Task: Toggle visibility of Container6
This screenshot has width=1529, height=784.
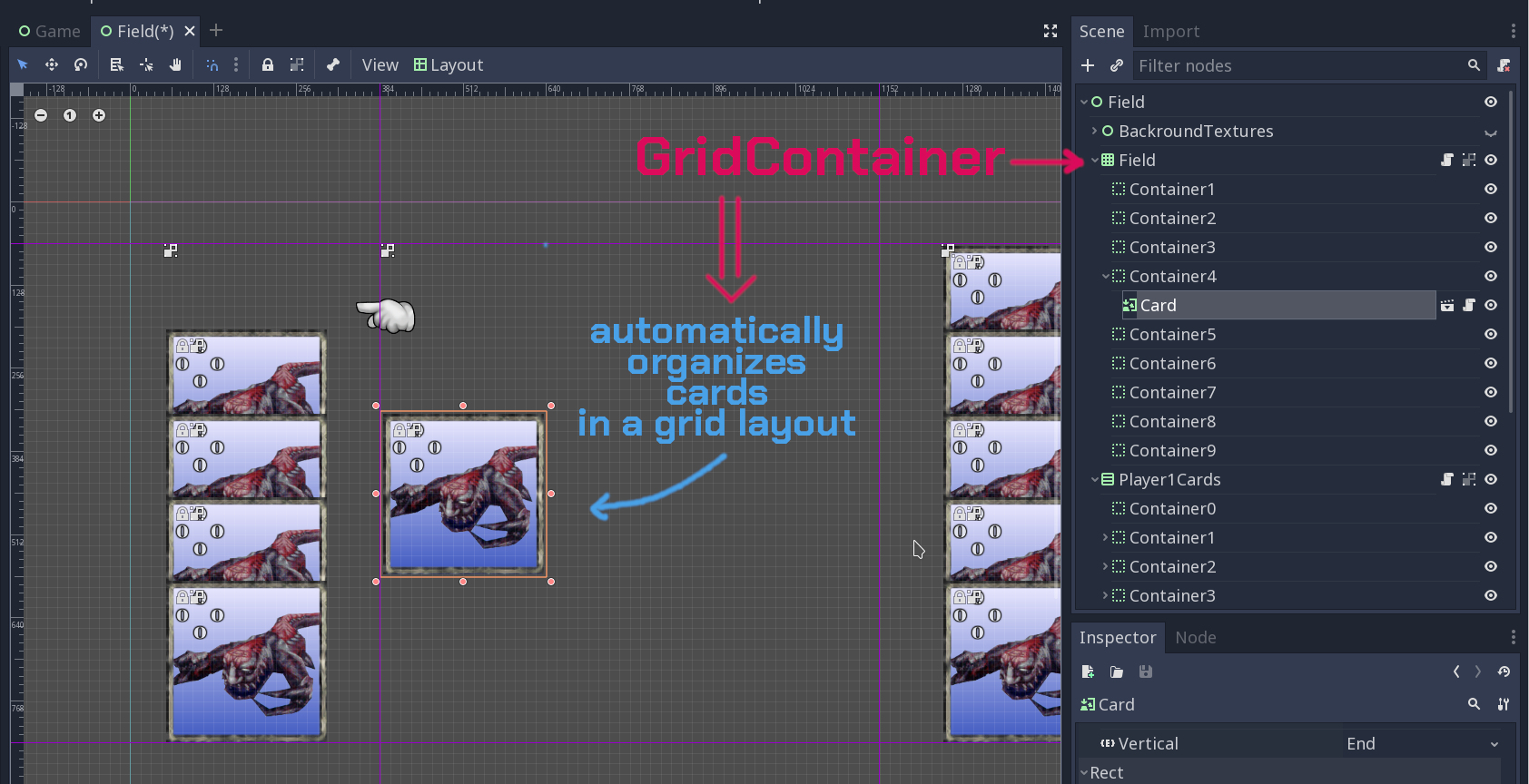Action: pyautogui.click(x=1491, y=364)
